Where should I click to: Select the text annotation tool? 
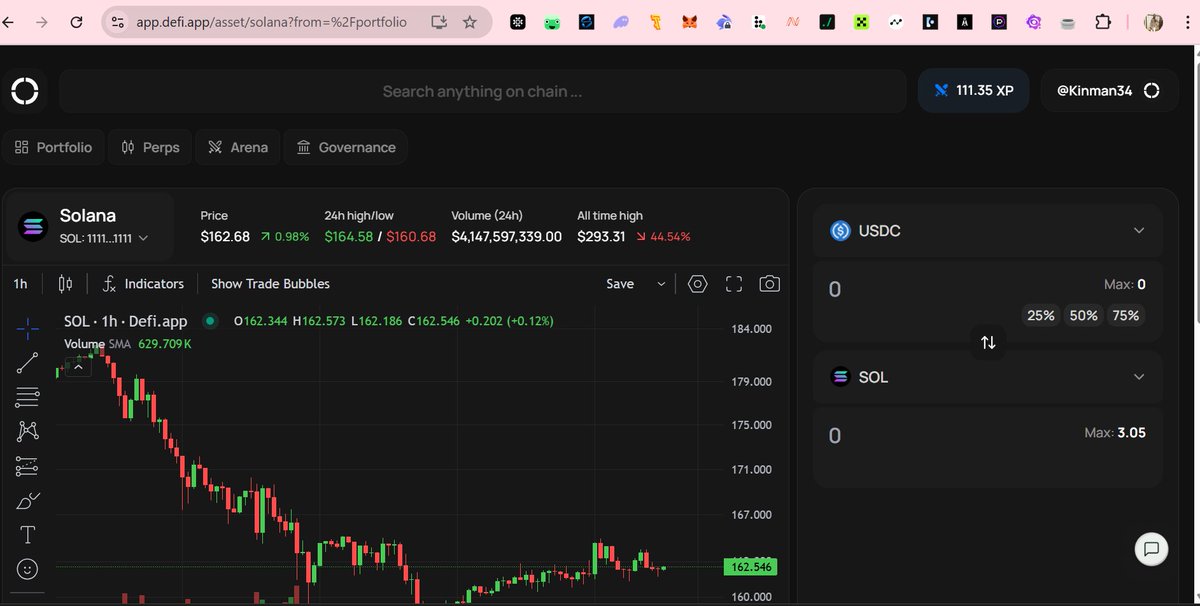pyautogui.click(x=28, y=535)
